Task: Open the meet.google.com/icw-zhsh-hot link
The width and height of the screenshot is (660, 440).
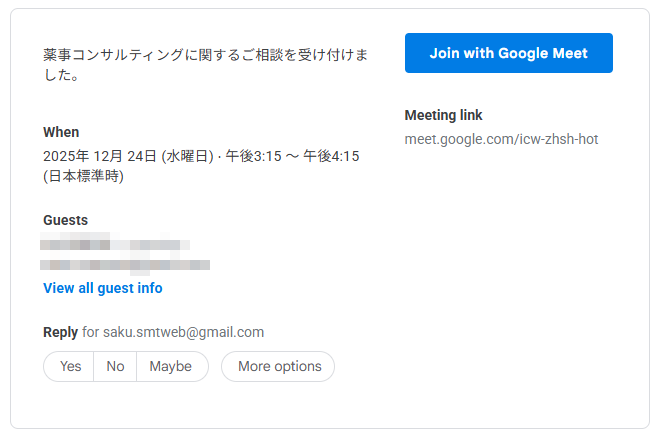Action: point(501,139)
